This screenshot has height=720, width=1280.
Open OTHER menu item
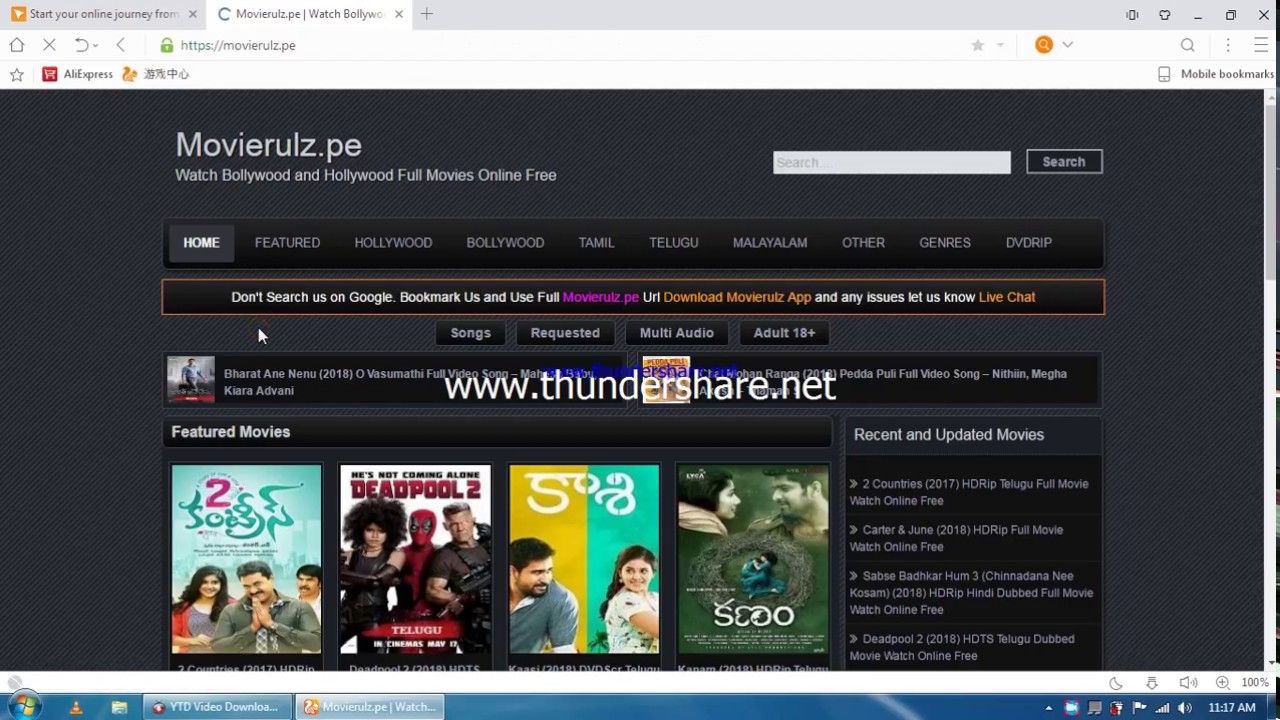point(863,243)
